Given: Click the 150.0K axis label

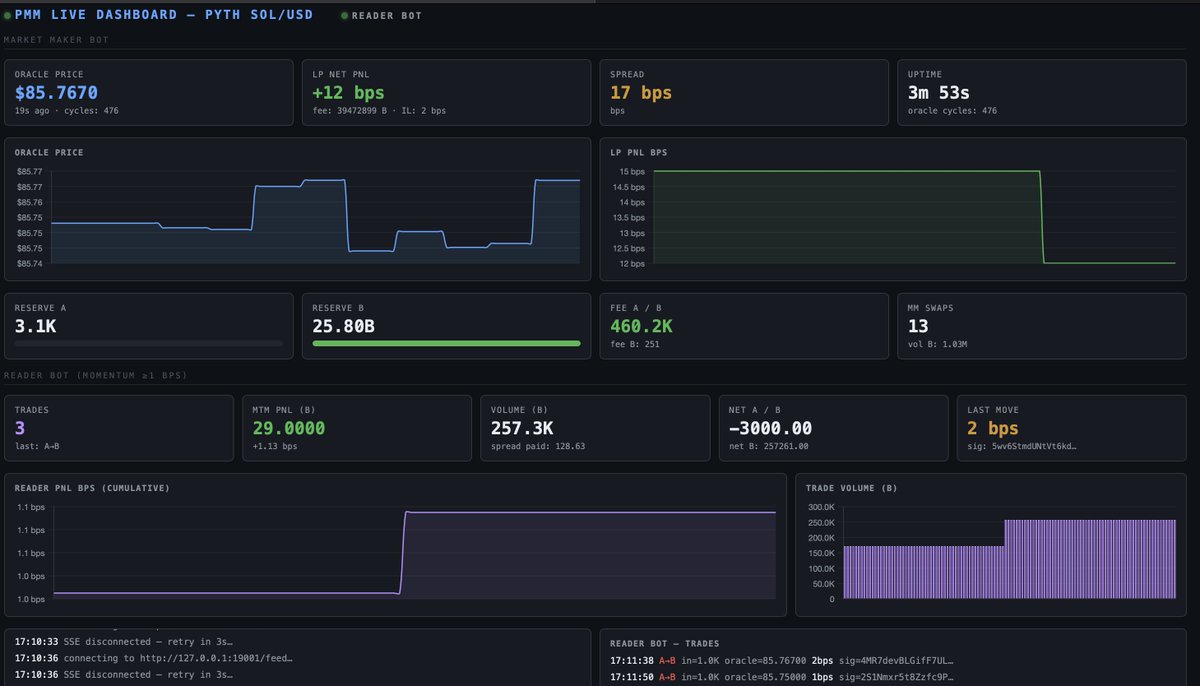Looking at the screenshot, I should [x=820, y=553].
